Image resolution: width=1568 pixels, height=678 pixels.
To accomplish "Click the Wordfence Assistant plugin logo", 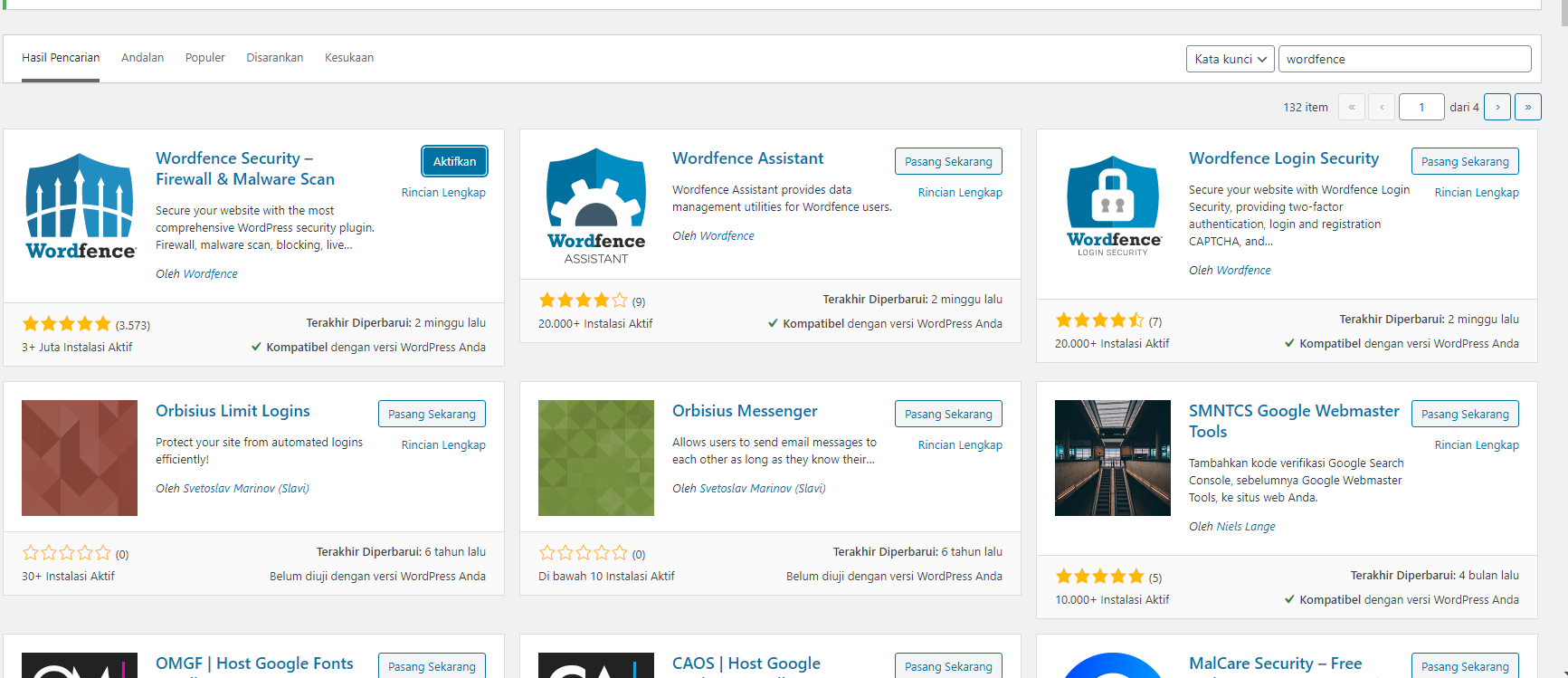I will [x=596, y=205].
